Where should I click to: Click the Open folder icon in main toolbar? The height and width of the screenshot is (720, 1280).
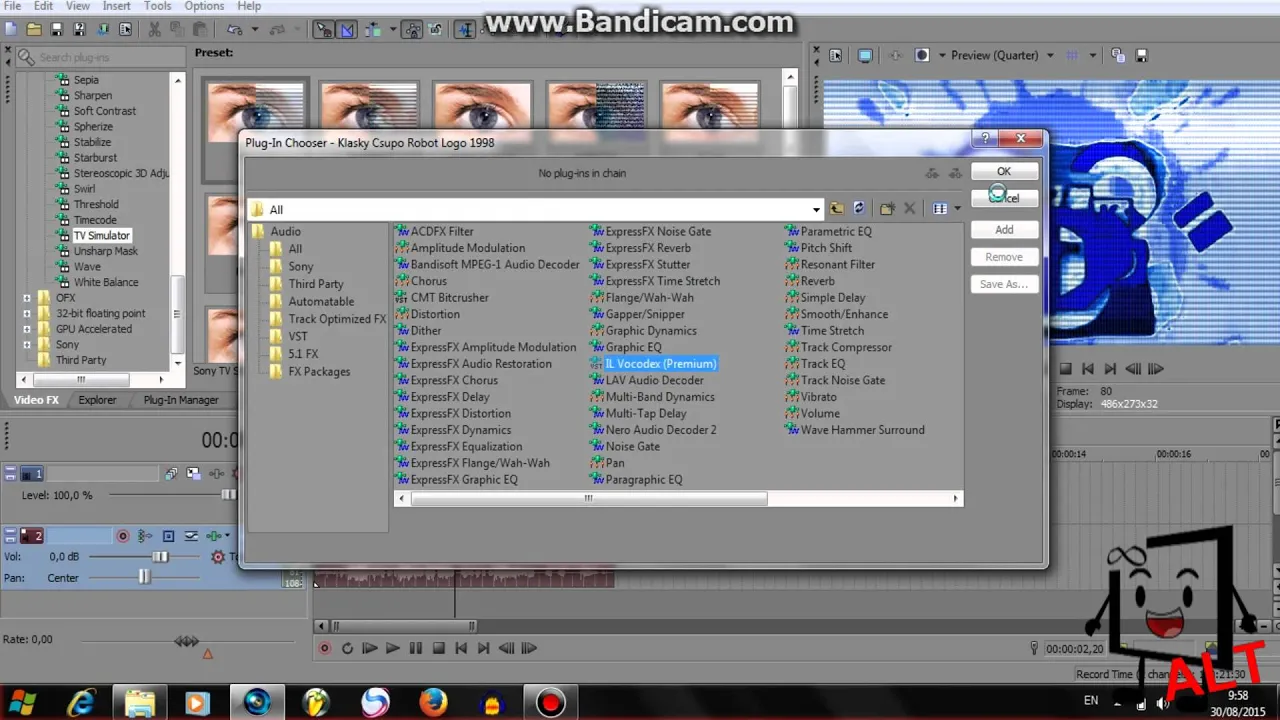[34, 30]
